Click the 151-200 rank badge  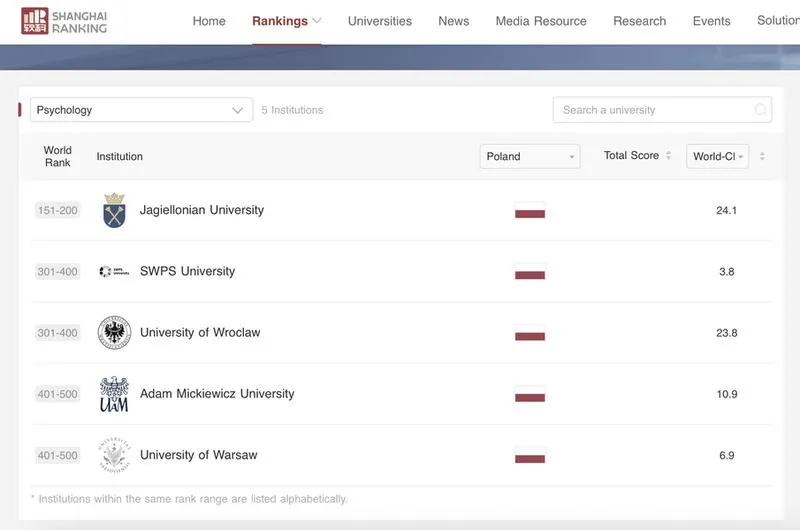pyautogui.click(x=58, y=210)
